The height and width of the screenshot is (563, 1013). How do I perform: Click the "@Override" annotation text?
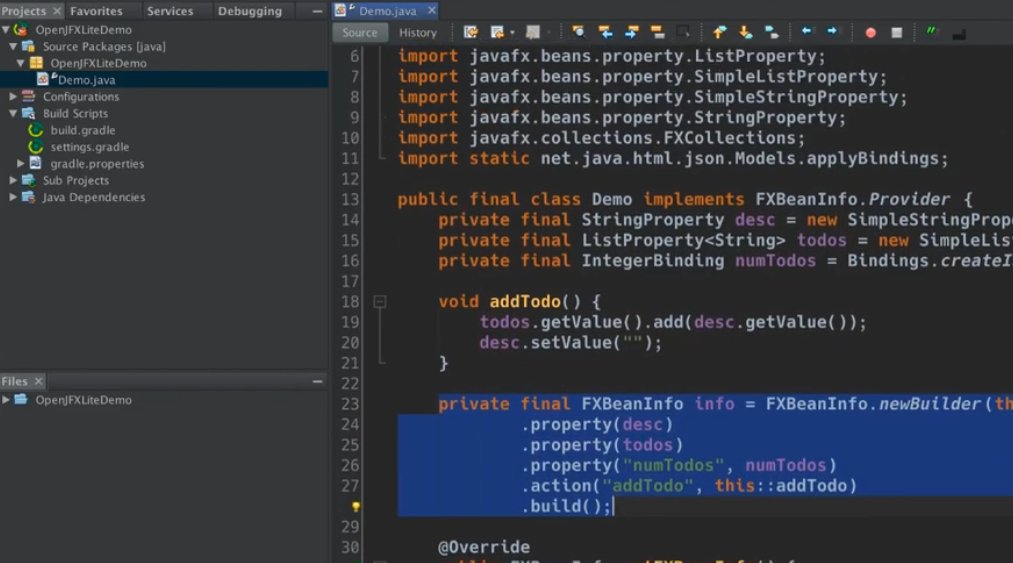pos(484,547)
